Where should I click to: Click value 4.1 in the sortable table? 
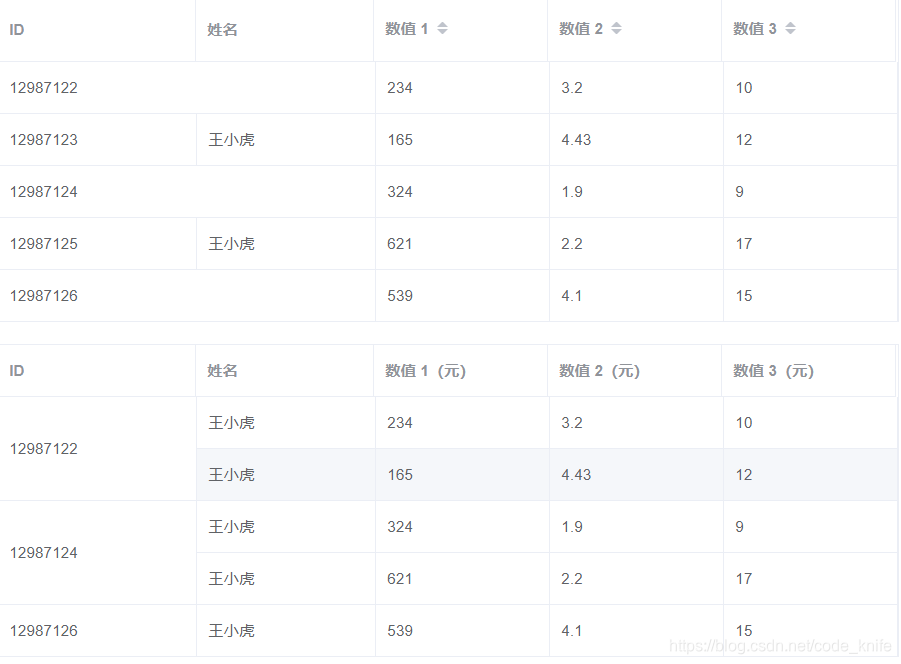tap(572, 295)
